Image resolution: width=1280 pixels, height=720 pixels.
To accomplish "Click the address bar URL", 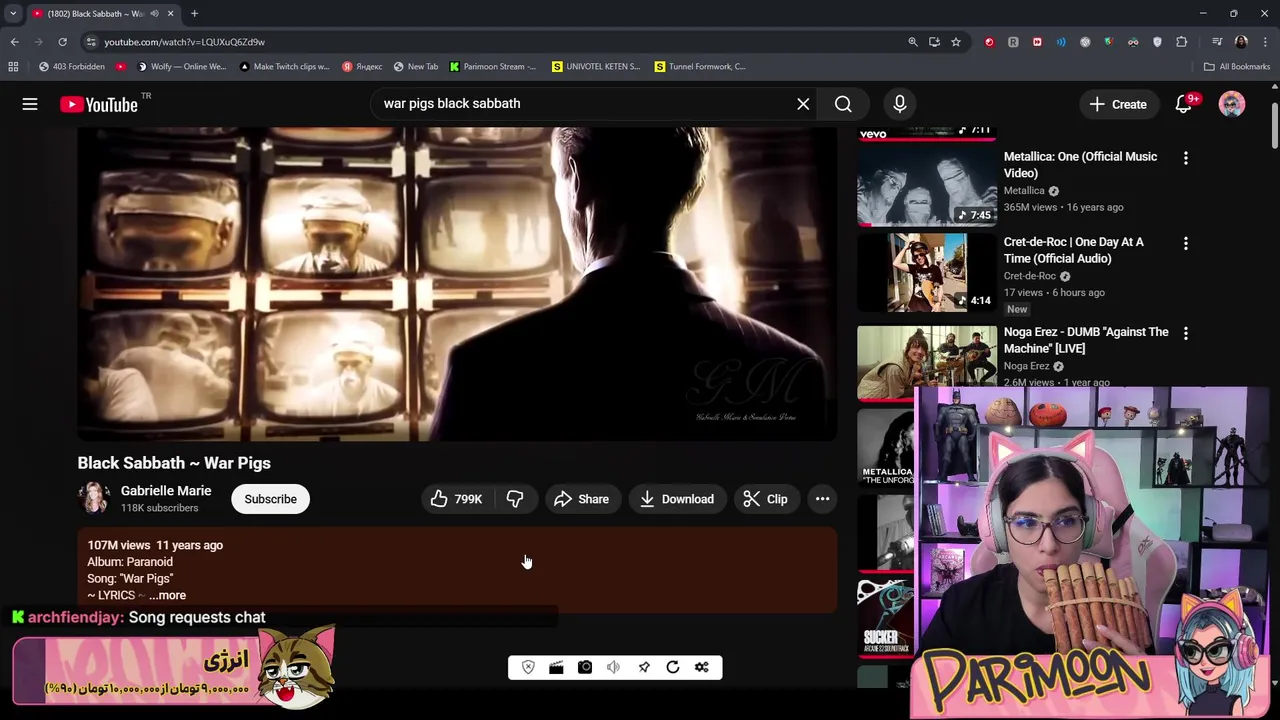I will [184, 42].
